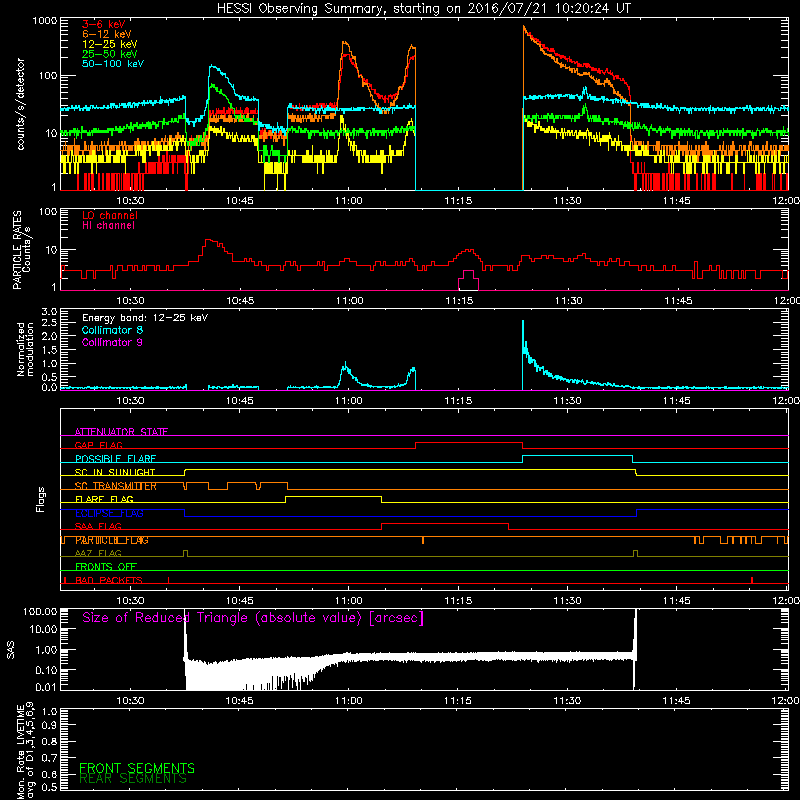
Task: Click the SC TRANSMITTER flag label
Action: [x=116, y=486]
